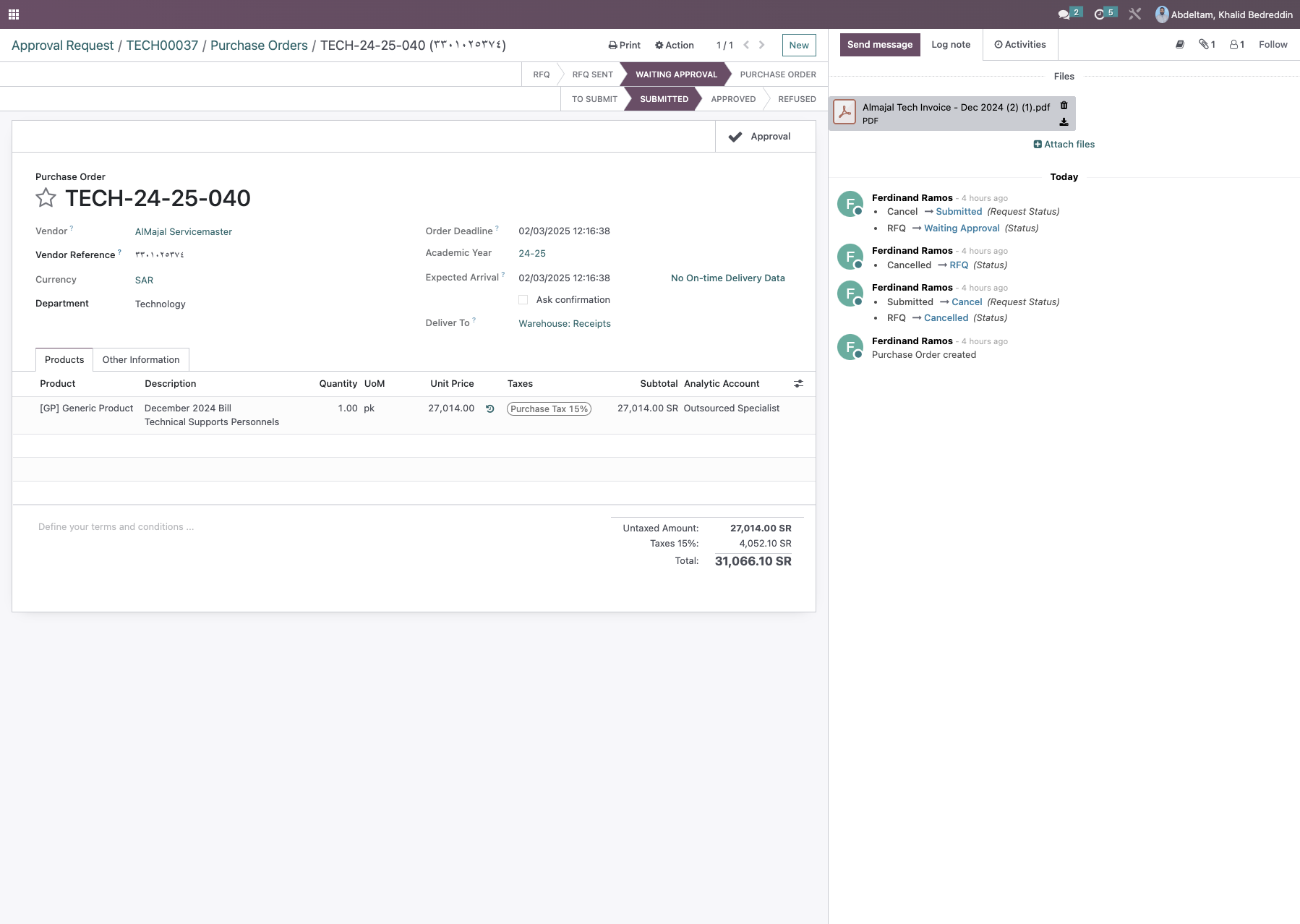Open the Action dropdown menu

click(x=675, y=45)
